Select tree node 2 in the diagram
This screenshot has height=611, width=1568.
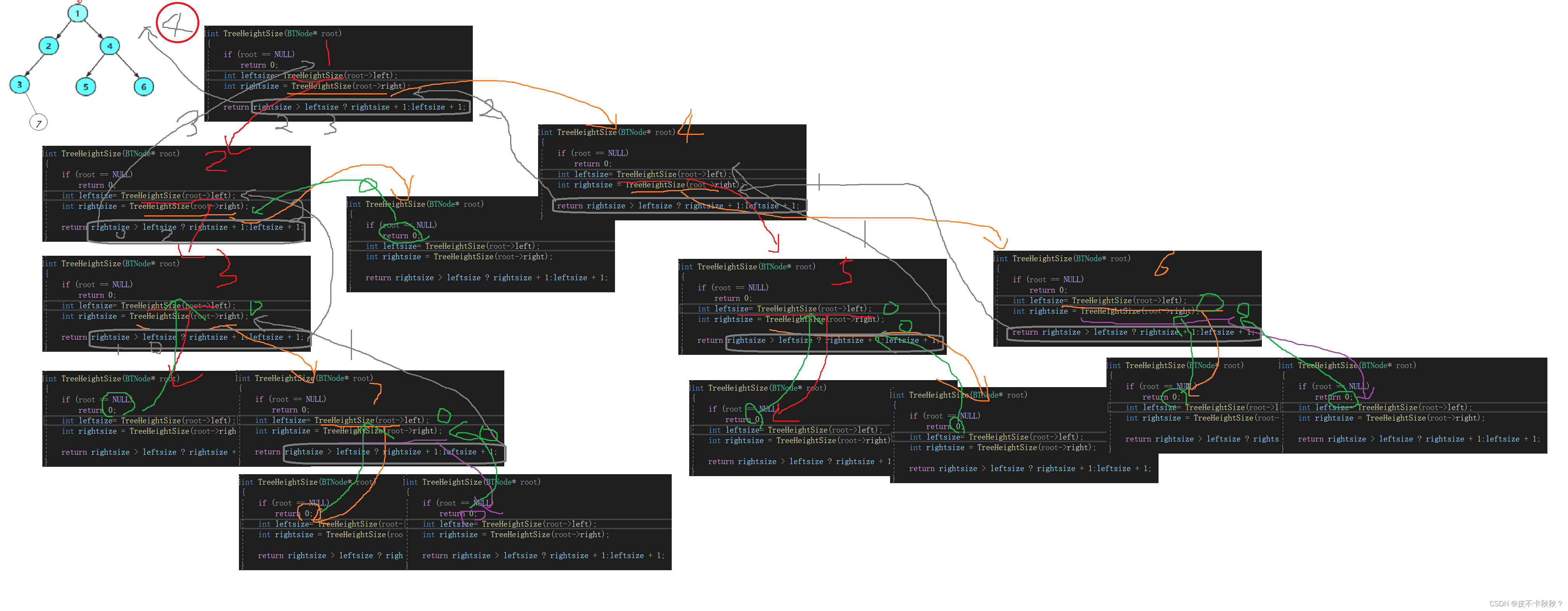(x=49, y=46)
